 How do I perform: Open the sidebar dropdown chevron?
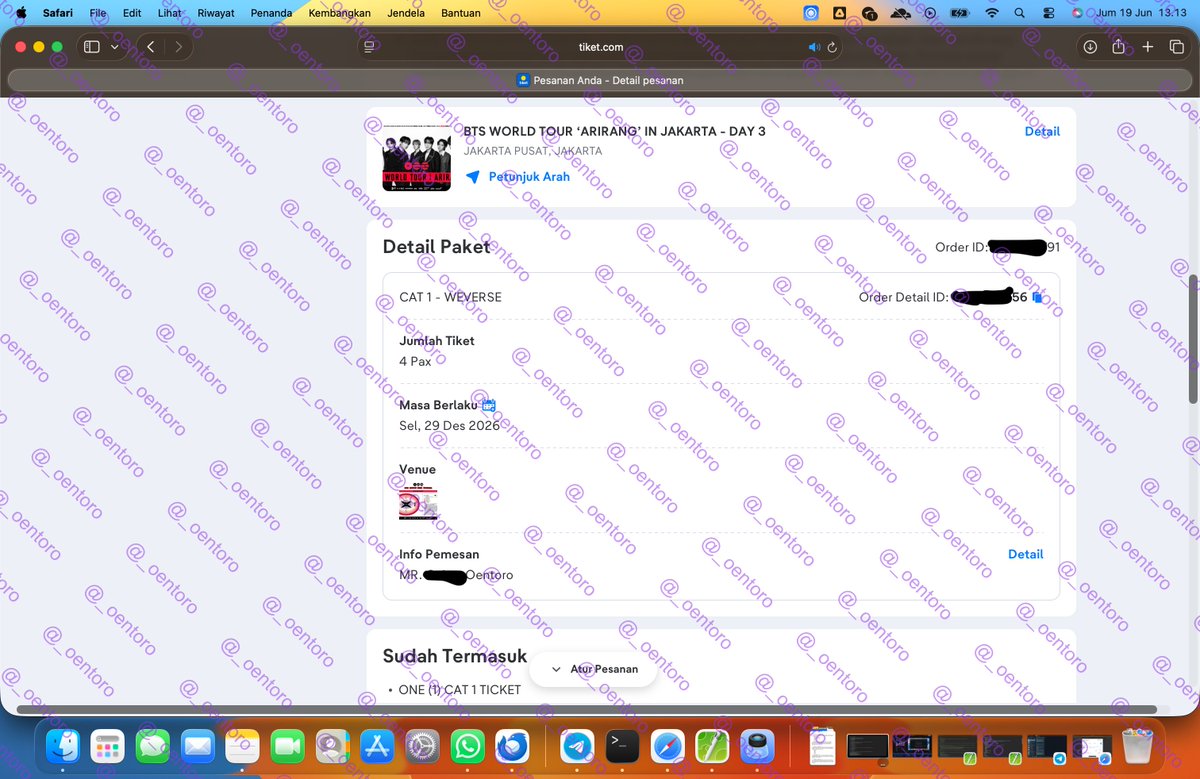(114, 47)
